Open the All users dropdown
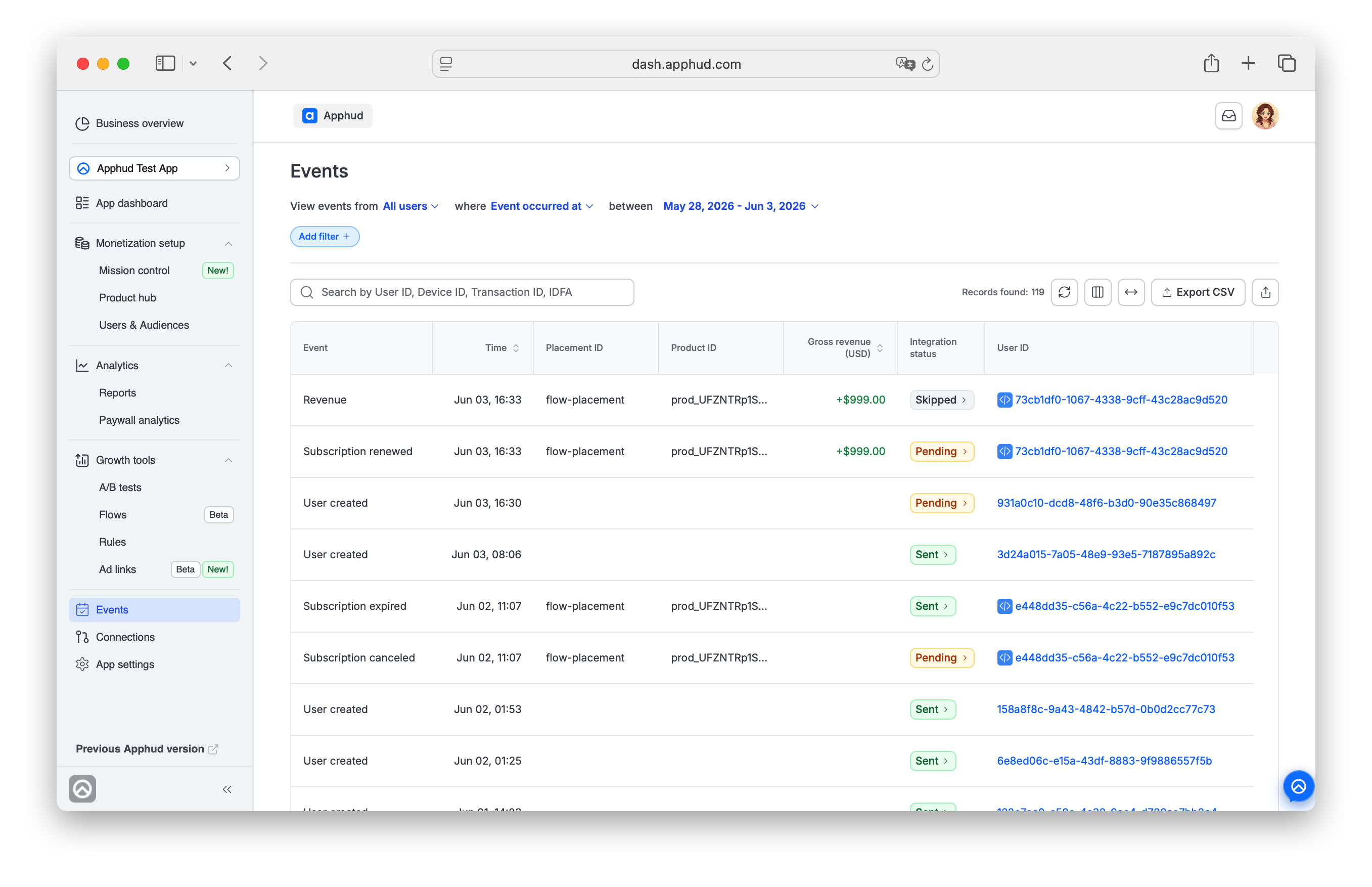The width and height of the screenshot is (1372, 887). click(x=410, y=206)
